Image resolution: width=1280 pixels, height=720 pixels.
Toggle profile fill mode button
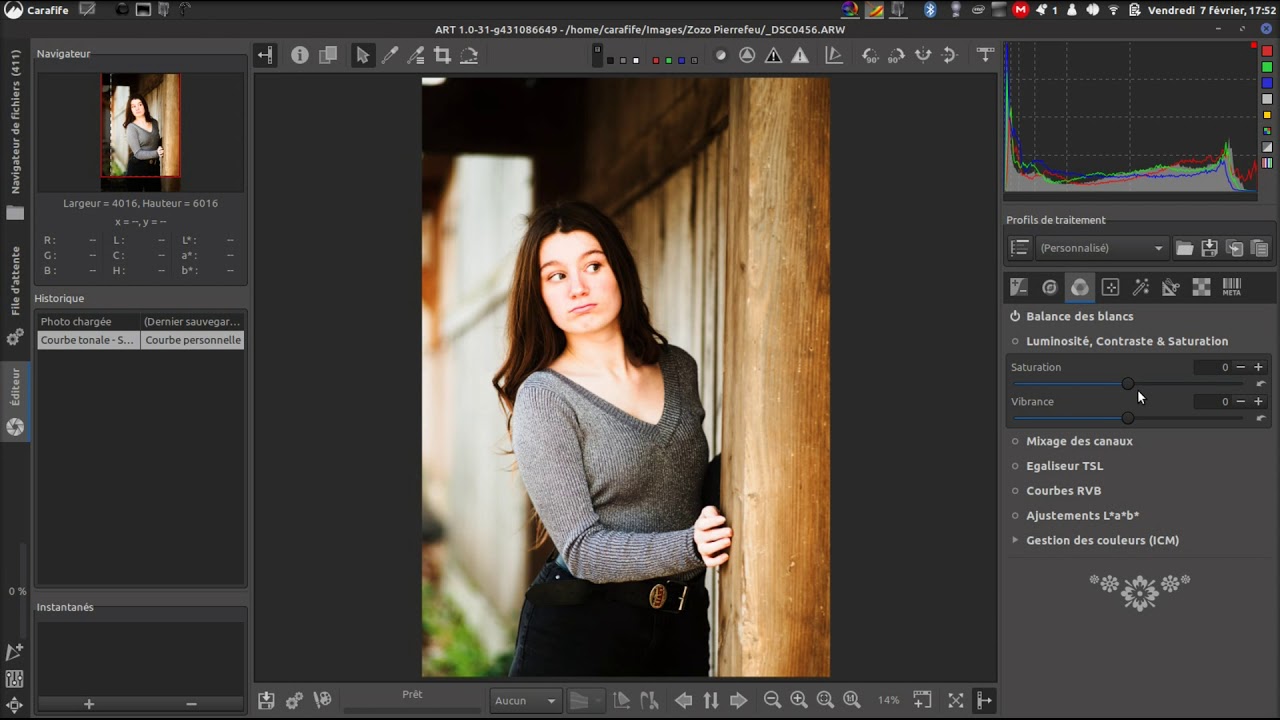[1019, 248]
